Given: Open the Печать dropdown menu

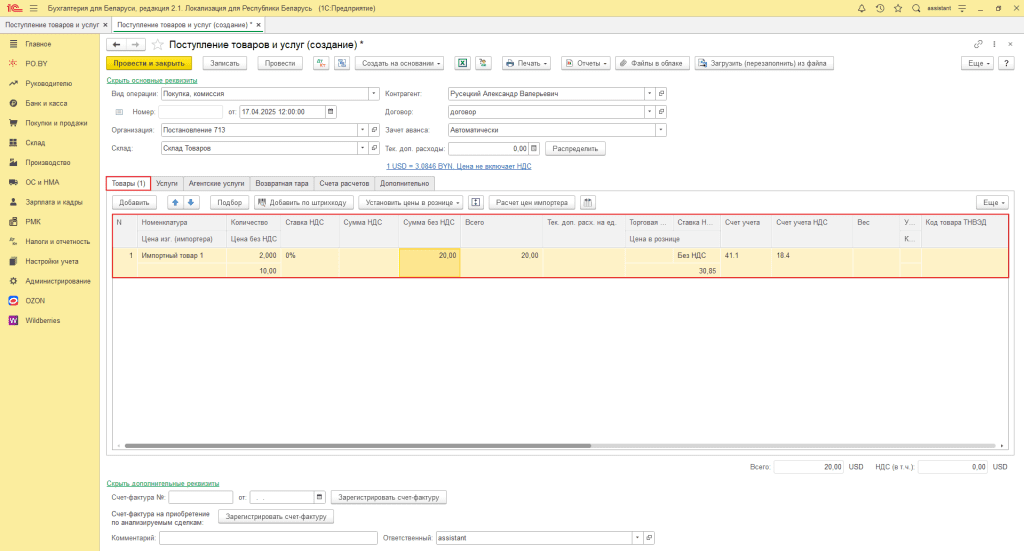Looking at the screenshot, I should (x=526, y=63).
